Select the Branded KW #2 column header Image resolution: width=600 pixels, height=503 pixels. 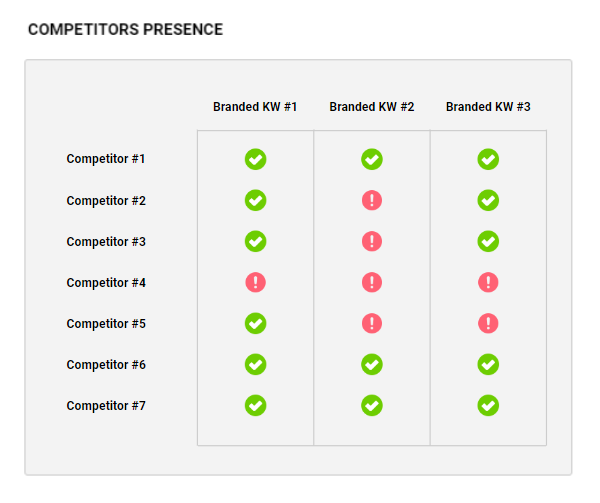coord(372,107)
